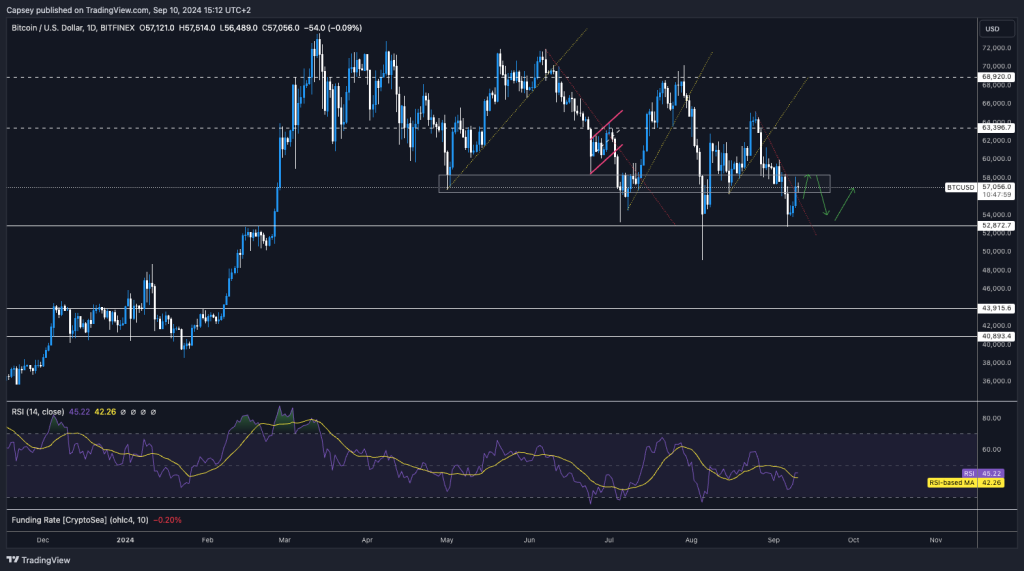
Task: Click the Mar label on the time axis
Action: [285, 539]
